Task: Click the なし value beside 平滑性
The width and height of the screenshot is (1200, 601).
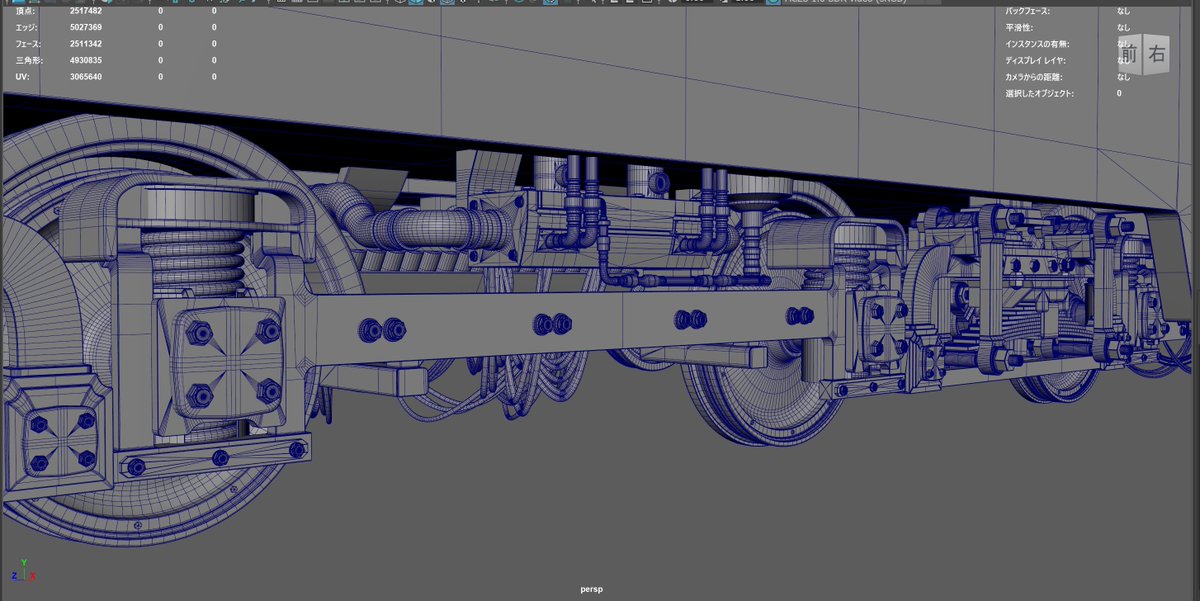Action: point(1124,28)
